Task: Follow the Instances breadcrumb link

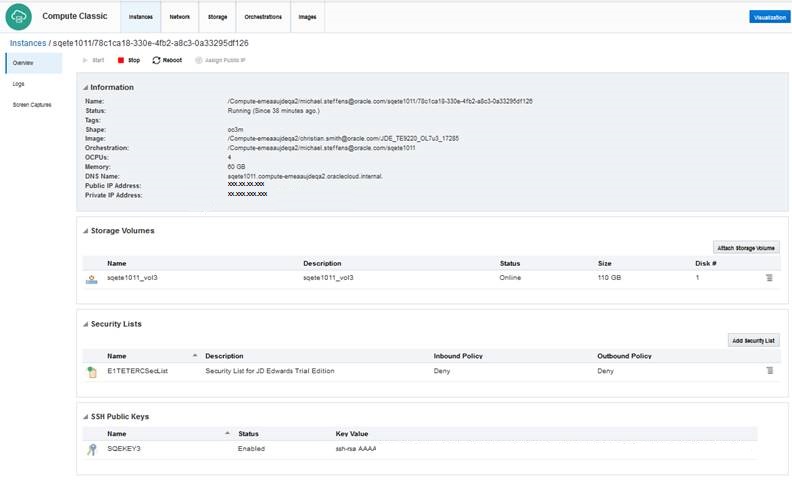Action: pyautogui.click(x=28, y=43)
